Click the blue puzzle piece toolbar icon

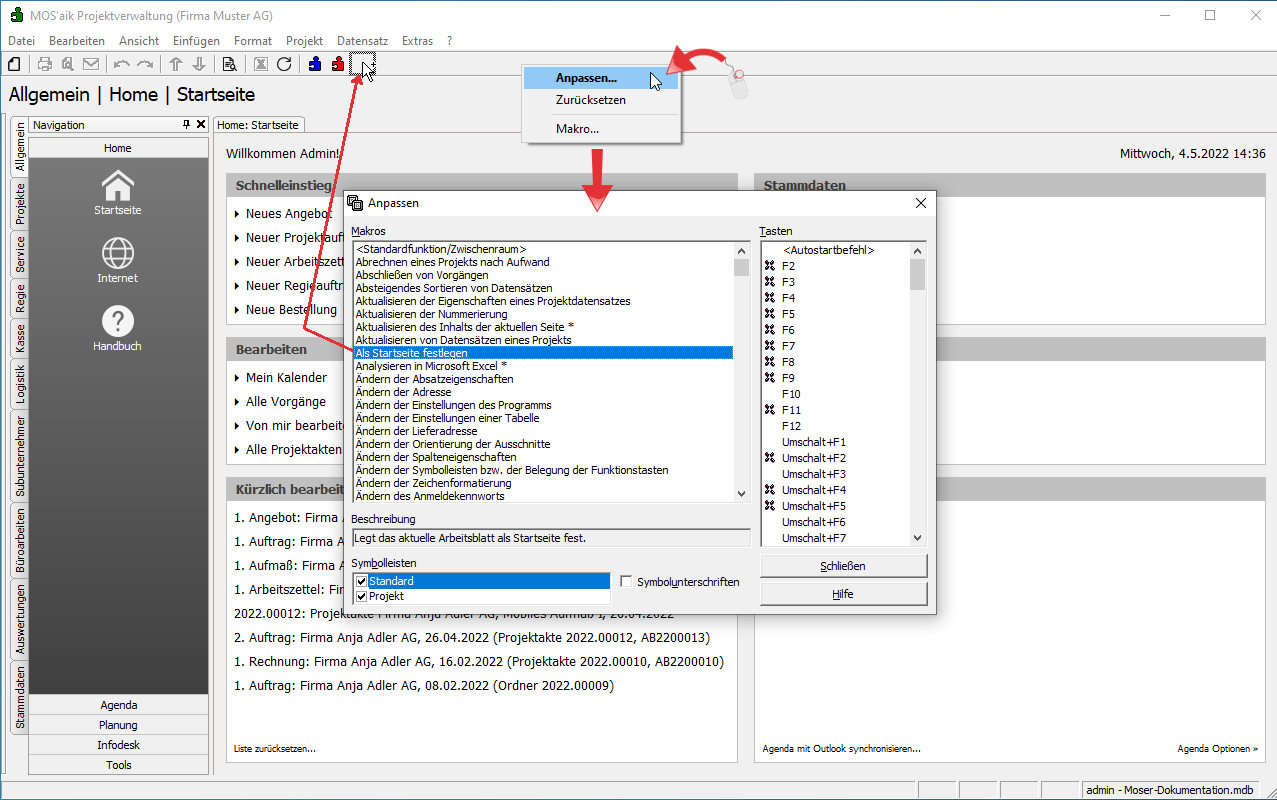315,64
